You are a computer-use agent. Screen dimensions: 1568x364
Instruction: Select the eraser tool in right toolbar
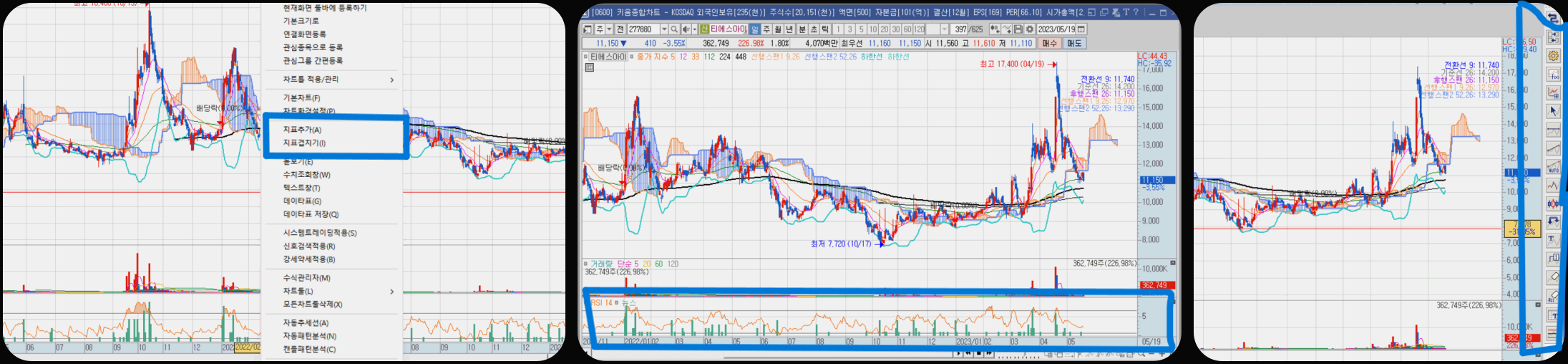tap(1553, 277)
